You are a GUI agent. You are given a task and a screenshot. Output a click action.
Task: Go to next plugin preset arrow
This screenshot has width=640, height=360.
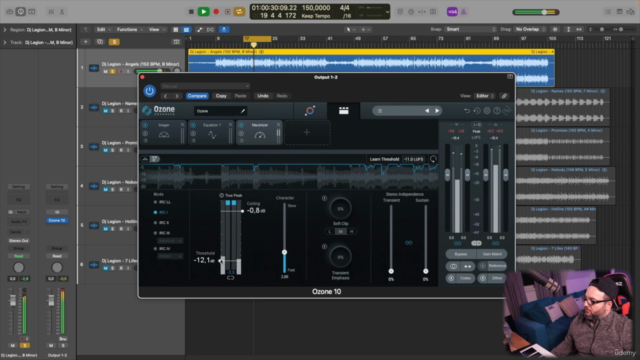[177, 96]
